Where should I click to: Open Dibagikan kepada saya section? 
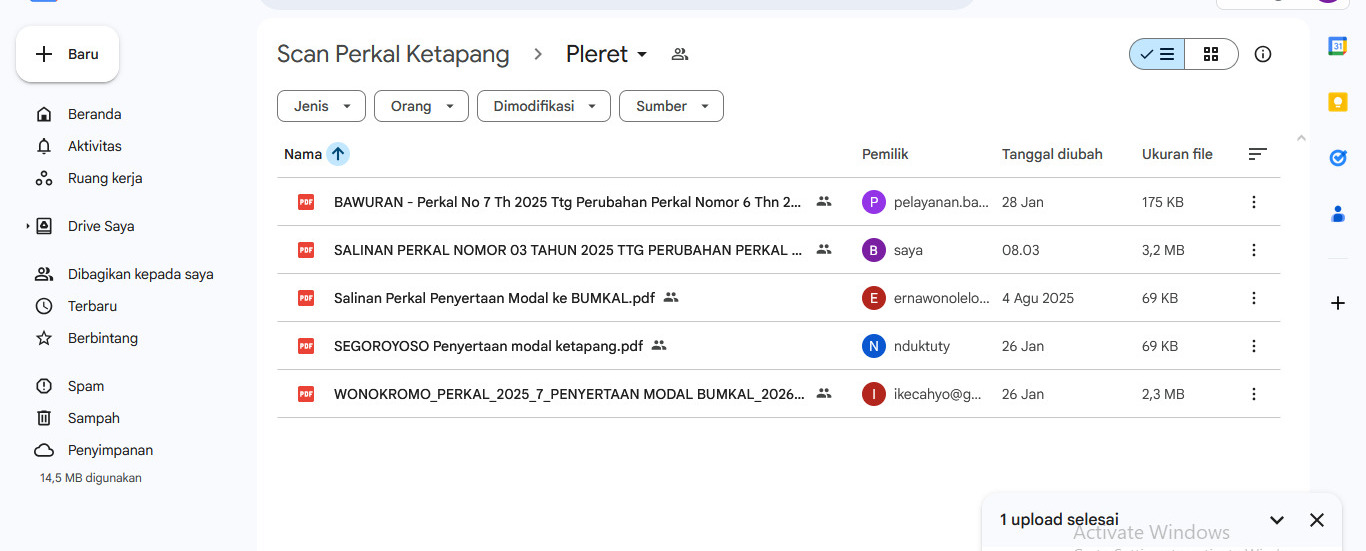[140, 274]
